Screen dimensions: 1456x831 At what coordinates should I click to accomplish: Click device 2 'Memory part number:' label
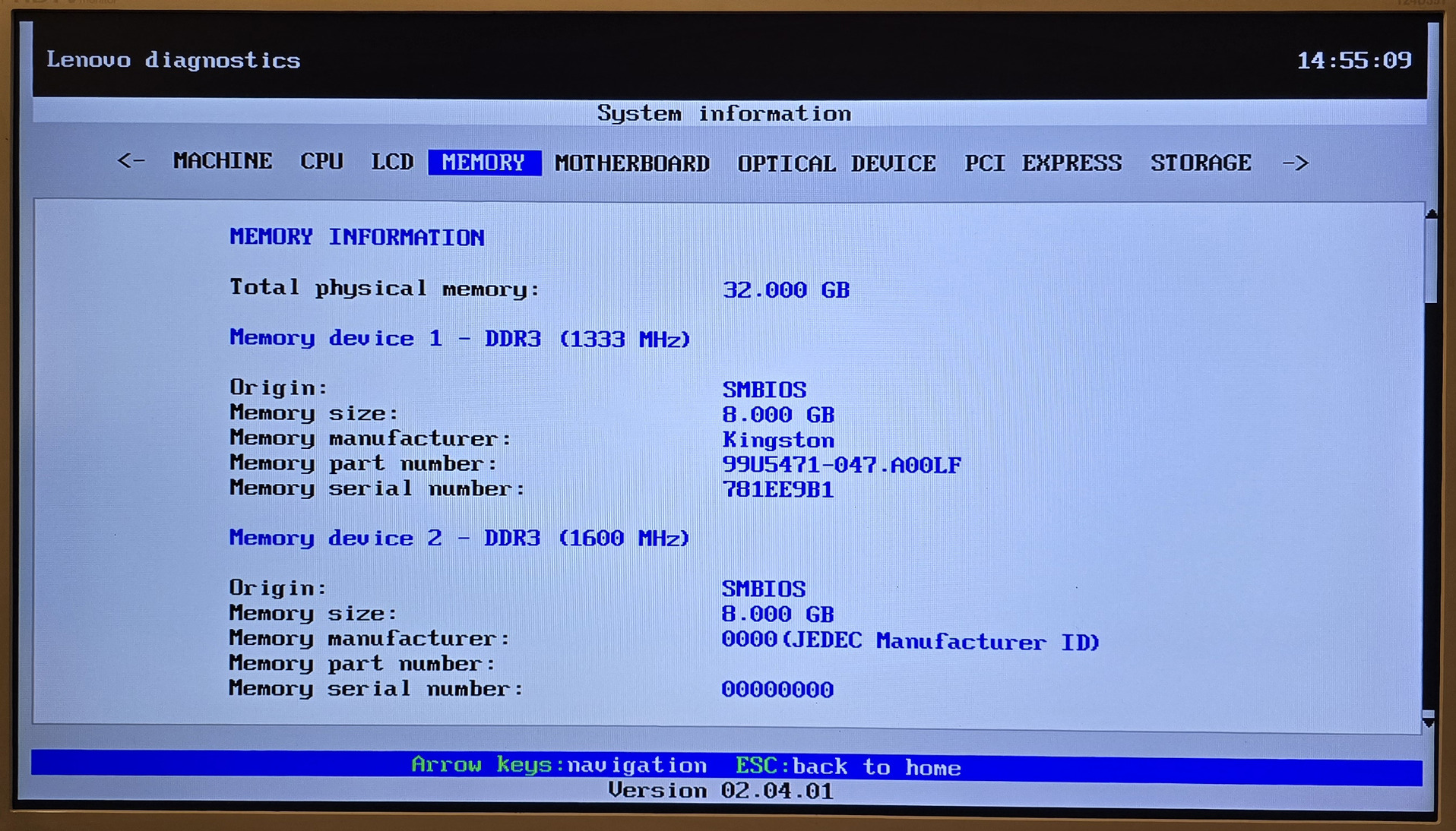362,664
